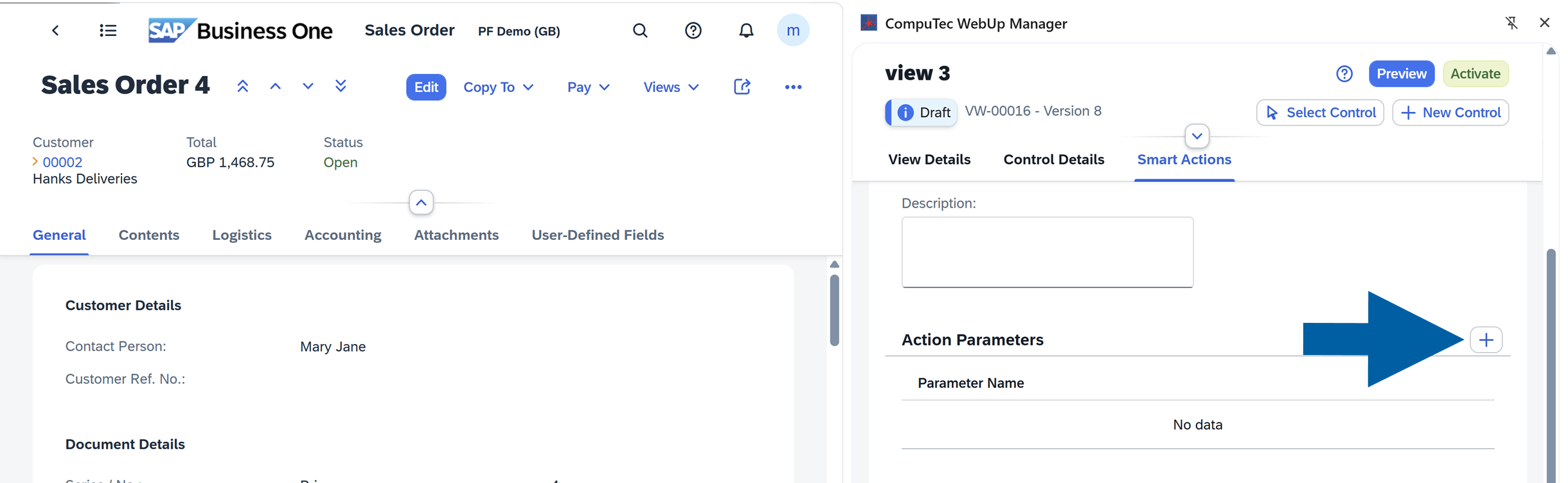Open the more options ellipsis
The height and width of the screenshot is (483, 1568).
[793, 87]
